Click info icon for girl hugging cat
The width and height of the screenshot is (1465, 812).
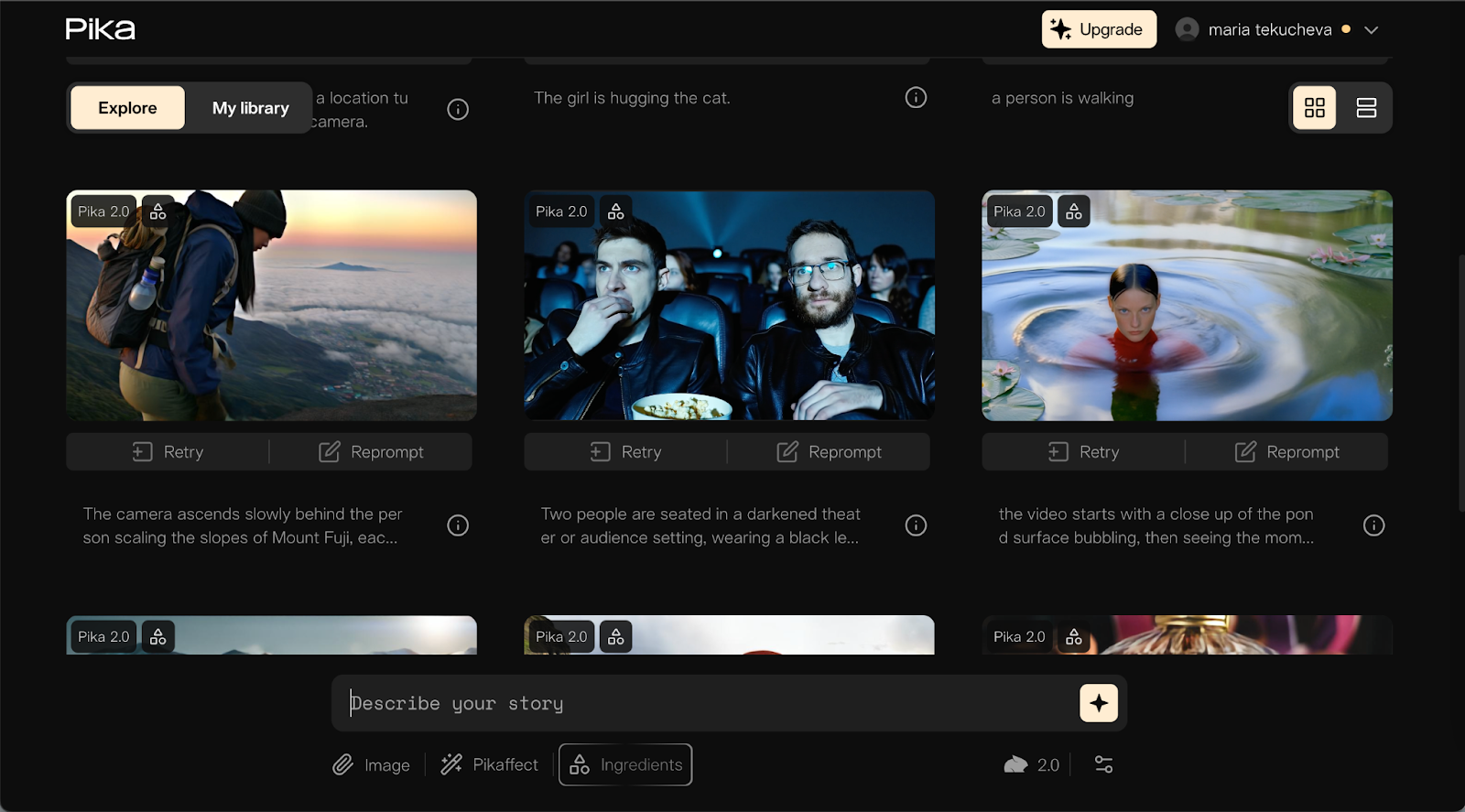pyautogui.click(x=916, y=98)
